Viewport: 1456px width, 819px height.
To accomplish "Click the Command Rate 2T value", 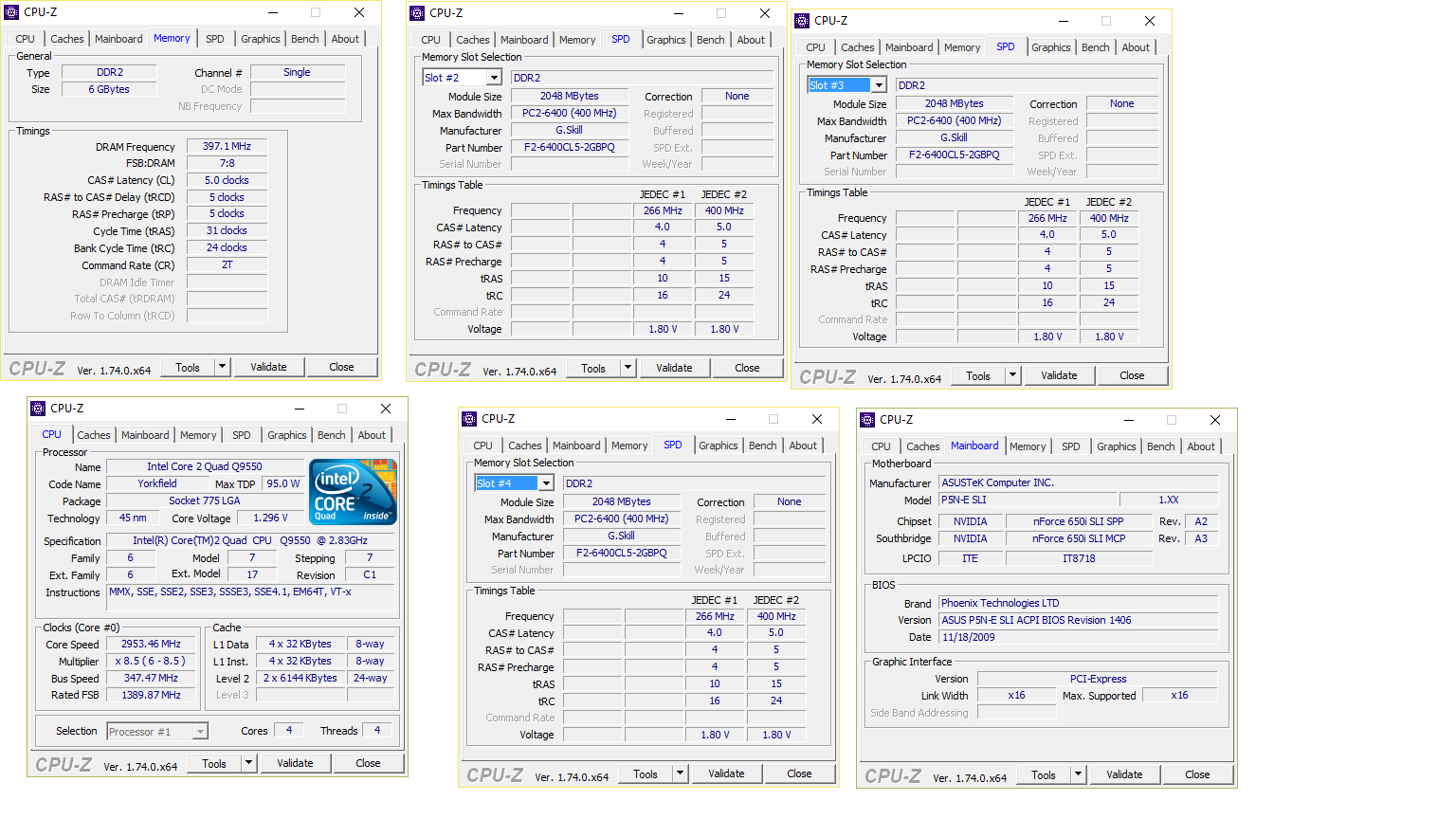I will (x=227, y=264).
